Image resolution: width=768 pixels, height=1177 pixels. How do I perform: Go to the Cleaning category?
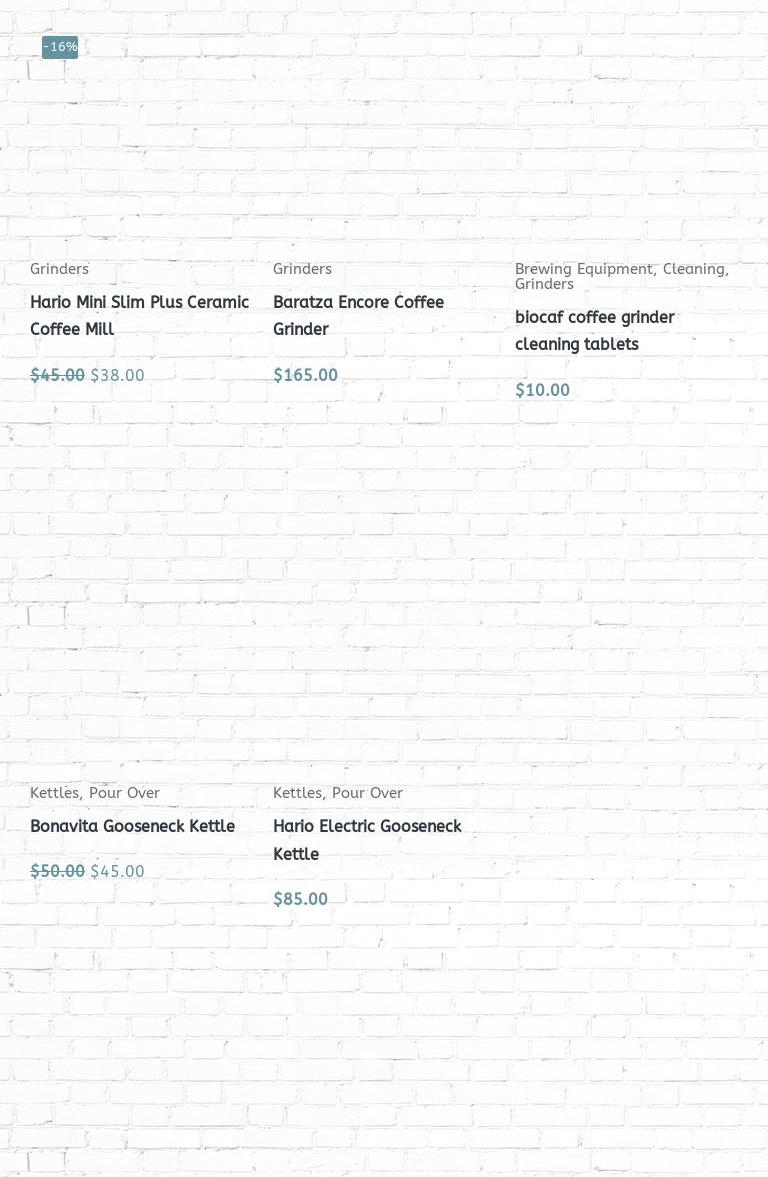point(694,269)
